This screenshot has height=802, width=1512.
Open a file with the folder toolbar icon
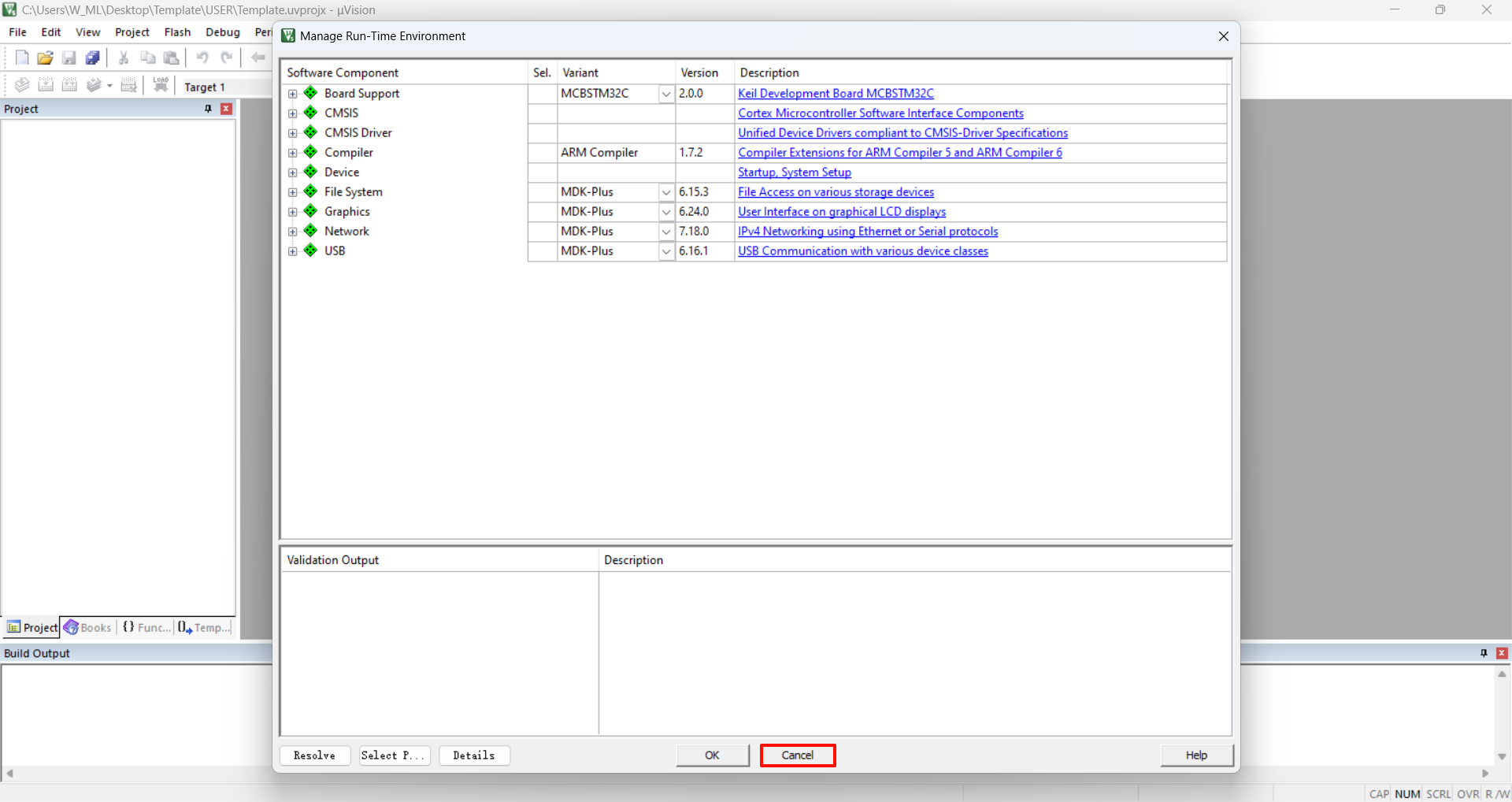[x=46, y=58]
